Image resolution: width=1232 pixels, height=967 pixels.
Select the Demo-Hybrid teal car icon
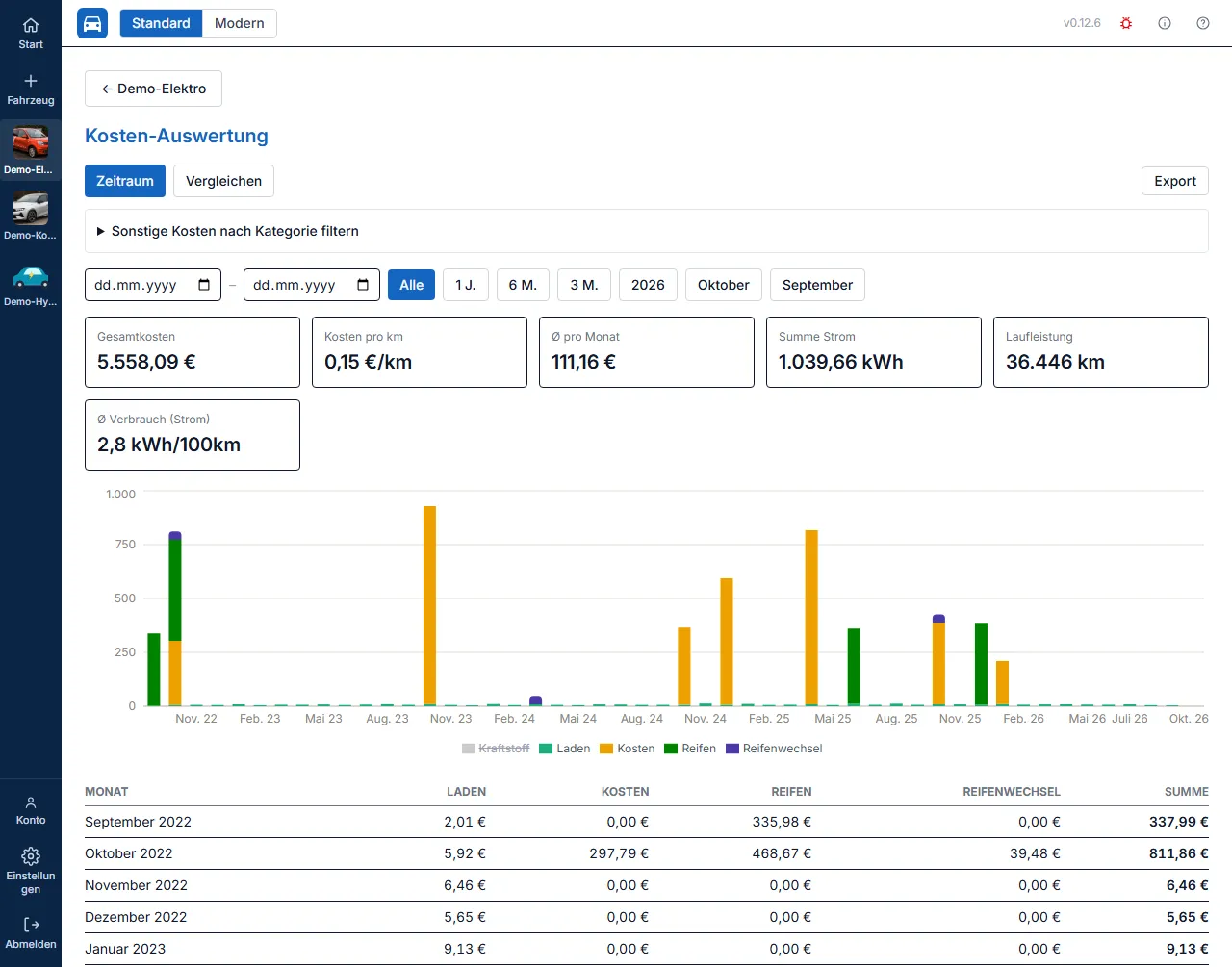tap(31, 276)
